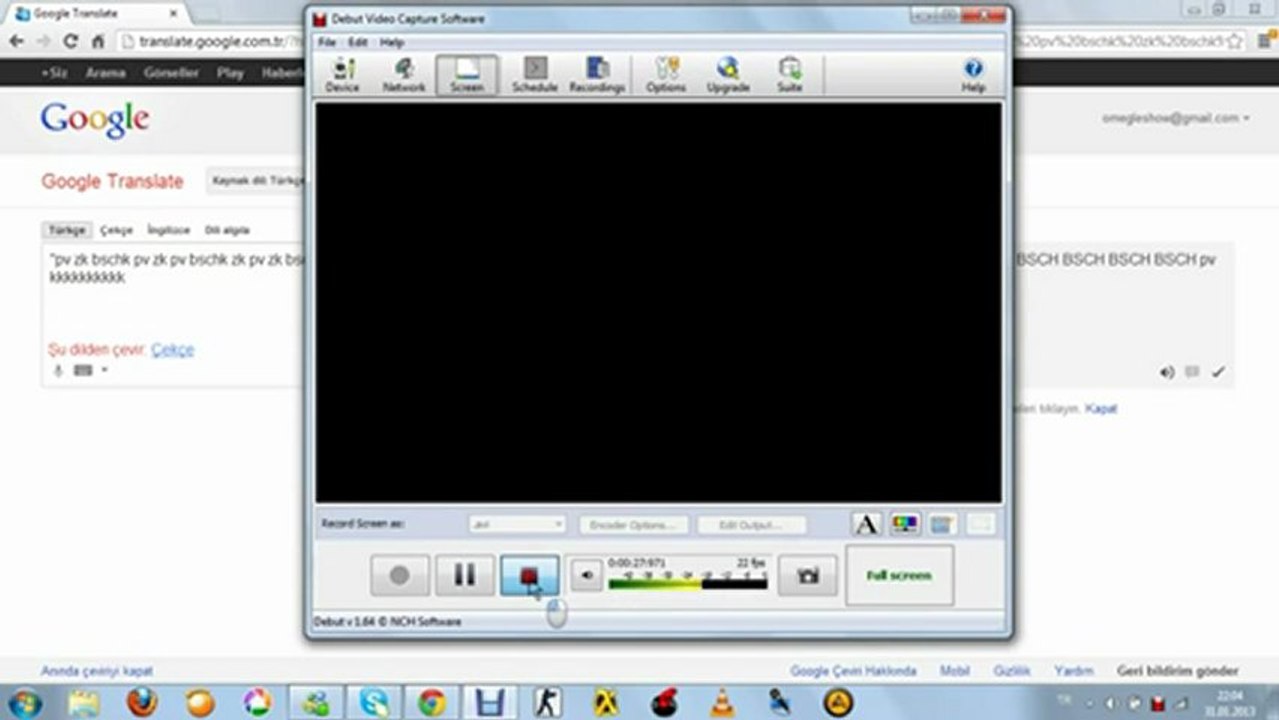Open Skype from the taskbar
Screen dimensions: 1279x720
click(x=375, y=702)
